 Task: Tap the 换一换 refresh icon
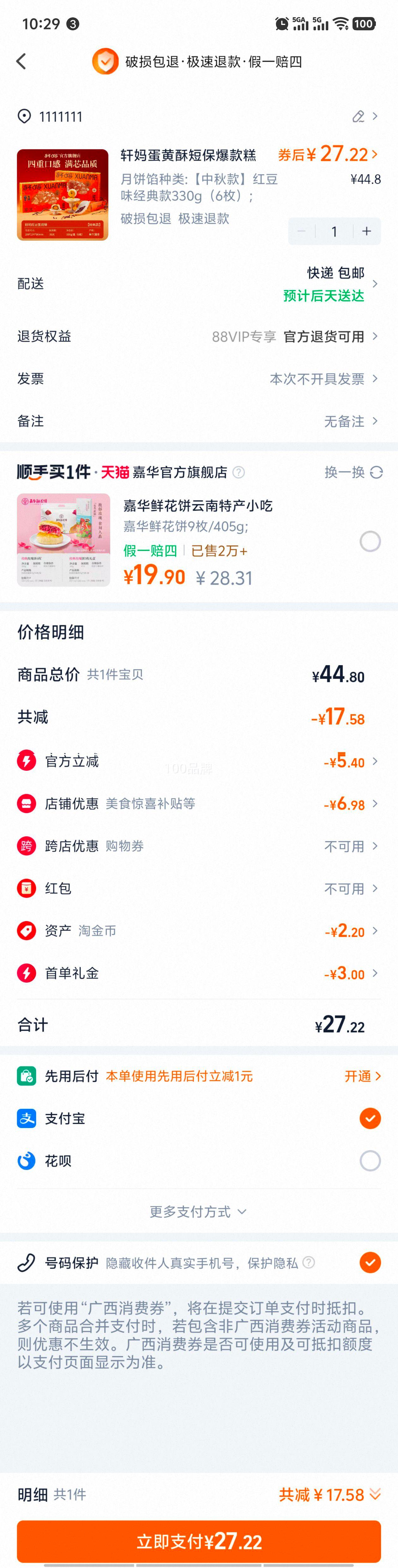pyautogui.click(x=377, y=472)
